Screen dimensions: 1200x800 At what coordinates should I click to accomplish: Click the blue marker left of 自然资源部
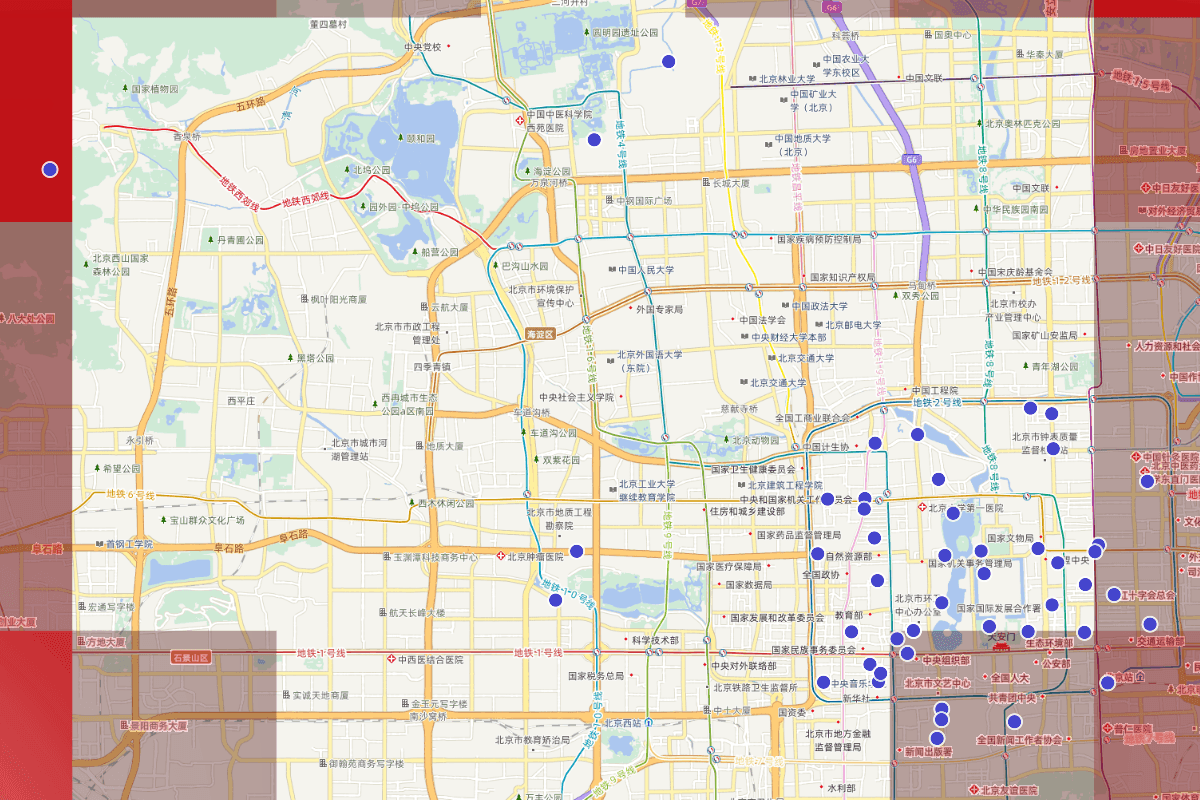(x=817, y=554)
